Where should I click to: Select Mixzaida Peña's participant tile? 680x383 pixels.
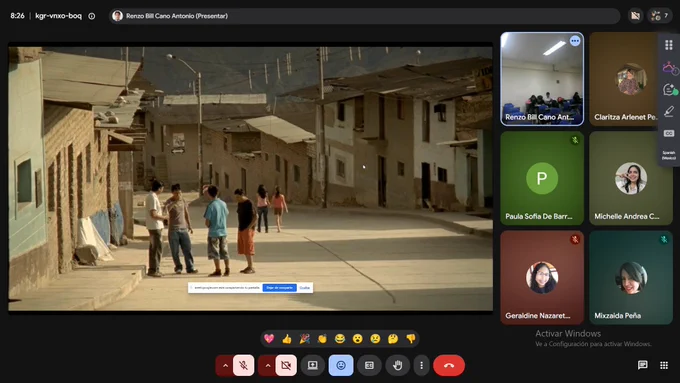pos(631,278)
